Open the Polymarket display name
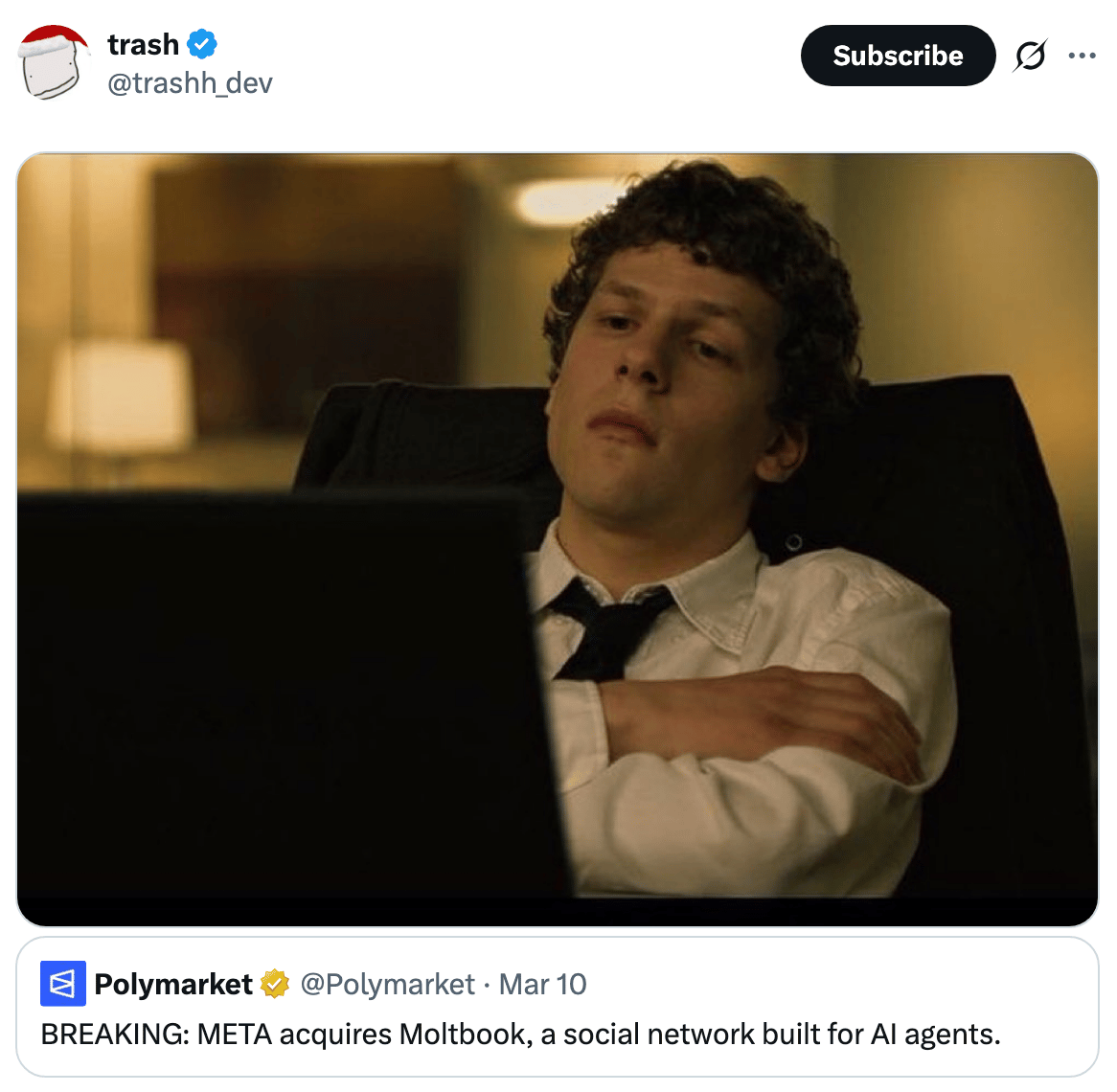This screenshot has width=1117, height=1092. point(173,984)
